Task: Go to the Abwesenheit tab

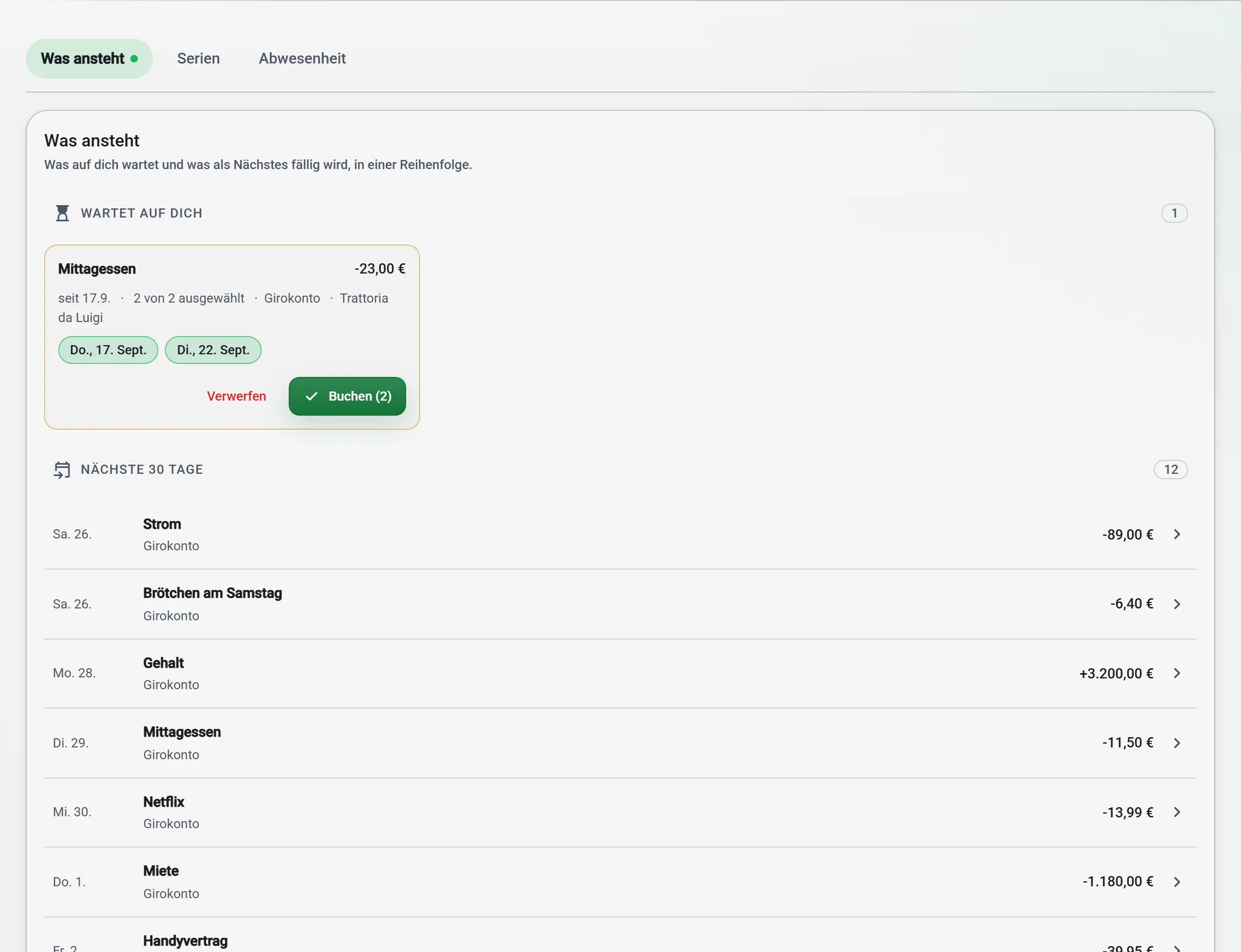Action: point(302,58)
